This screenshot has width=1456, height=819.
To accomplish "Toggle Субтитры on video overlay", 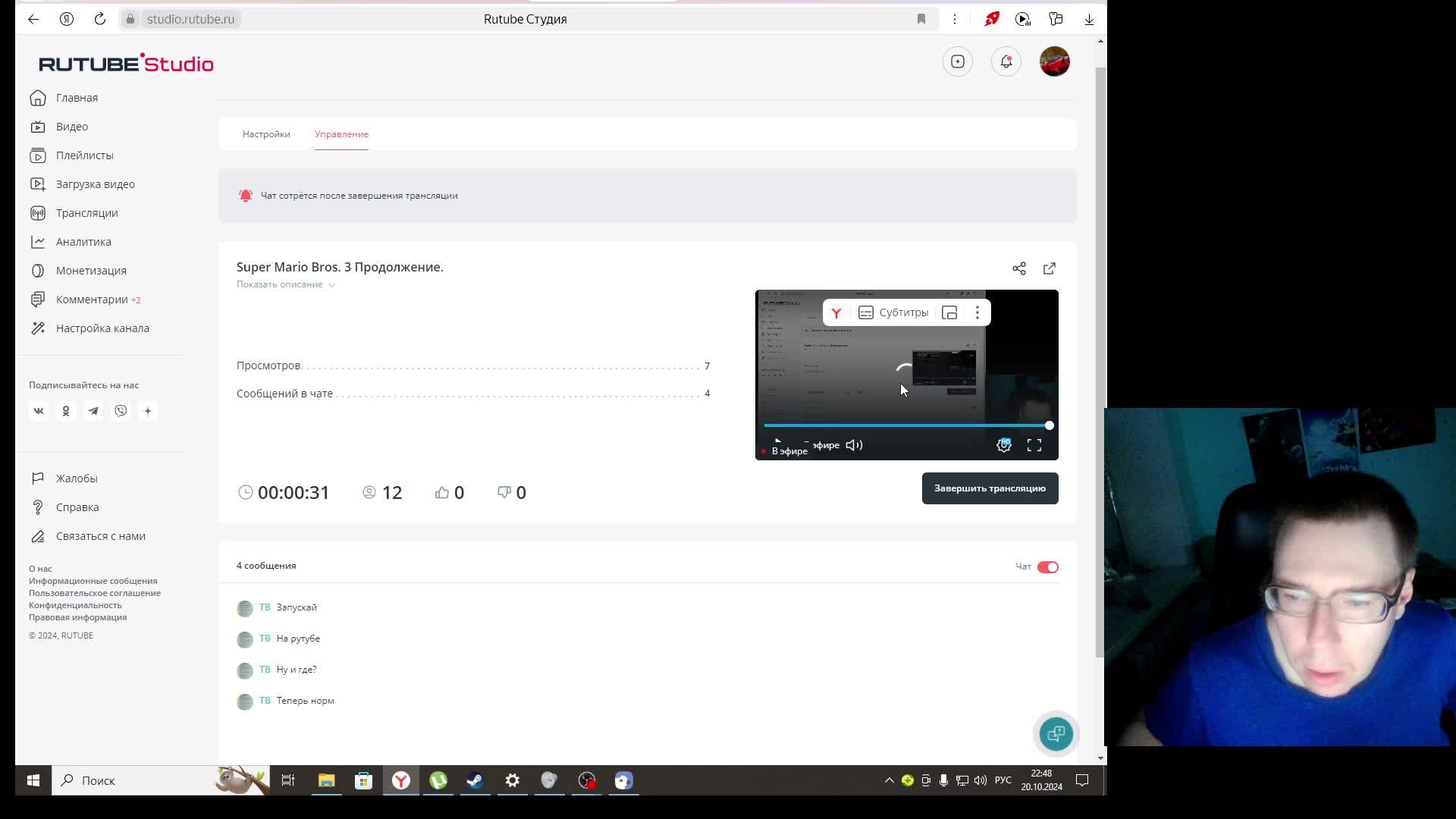I will tap(893, 312).
